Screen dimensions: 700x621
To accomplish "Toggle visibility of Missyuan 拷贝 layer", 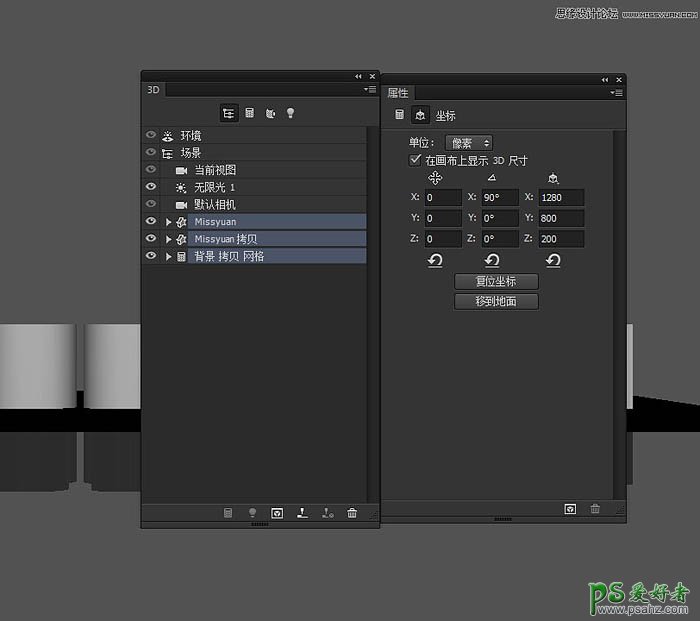I will coord(151,239).
